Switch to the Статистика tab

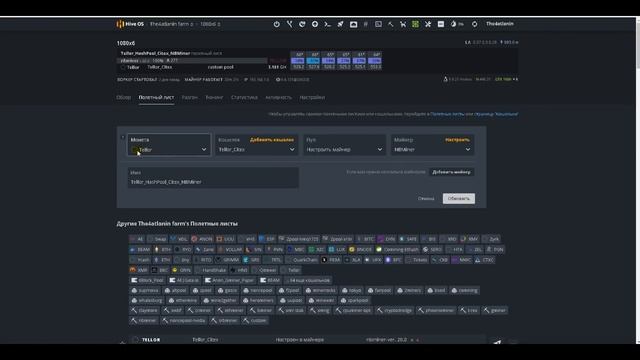244,97
